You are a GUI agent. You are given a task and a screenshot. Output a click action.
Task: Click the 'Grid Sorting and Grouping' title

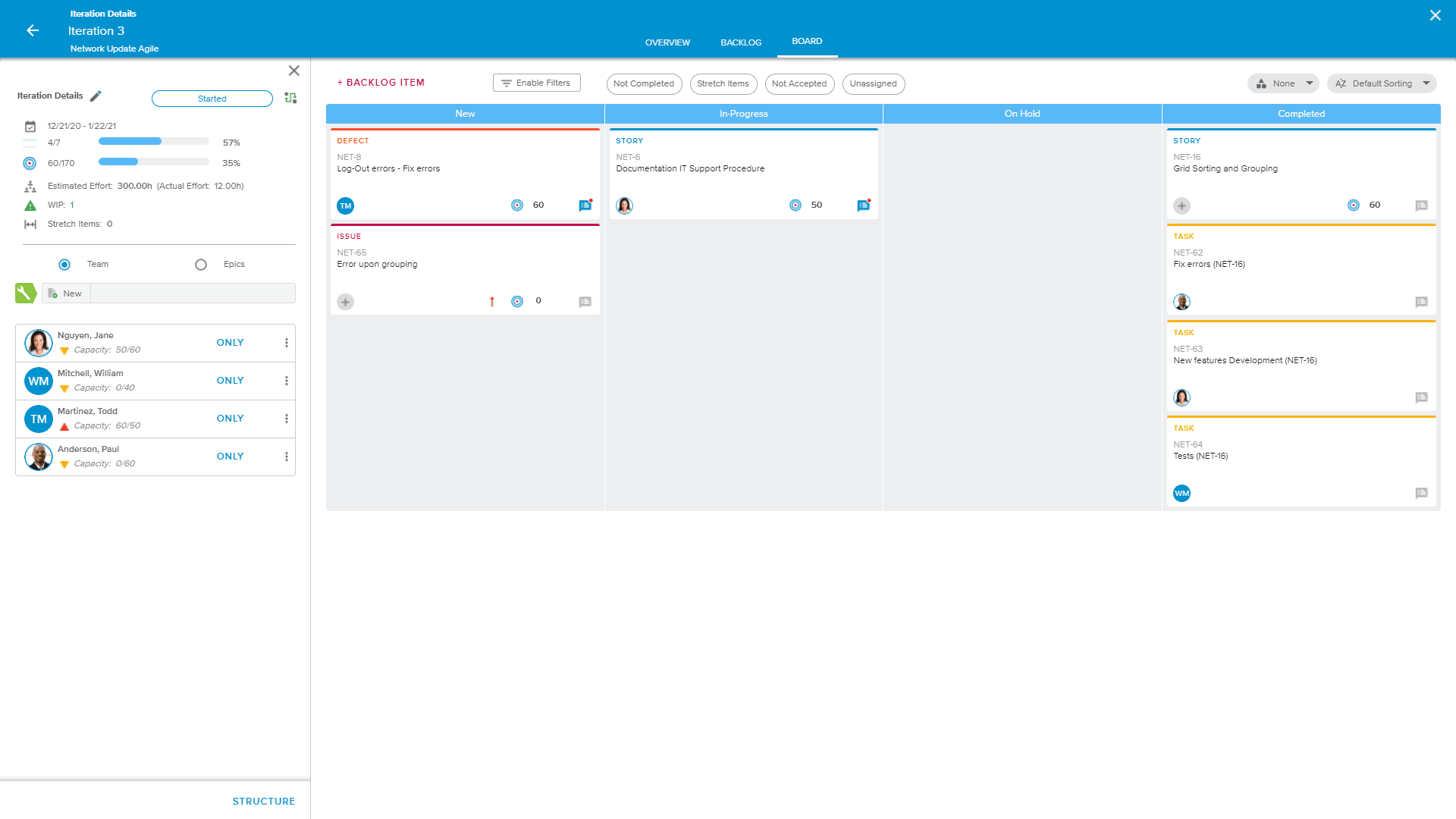(1225, 169)
